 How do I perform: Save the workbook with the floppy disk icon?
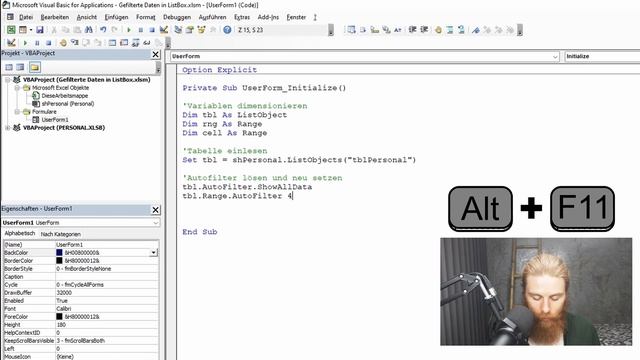tap(40, 30)
